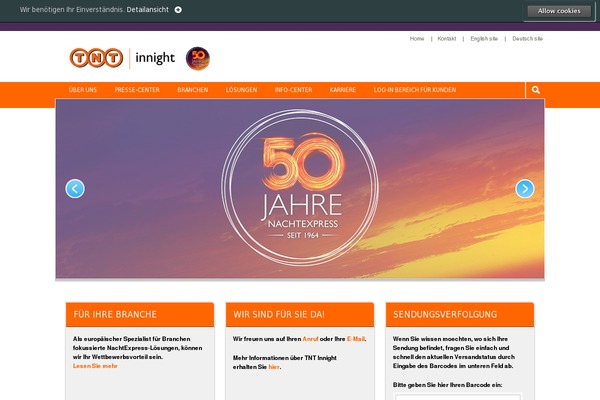
Task: Open the Karriere menu
Action: (343, 90)
